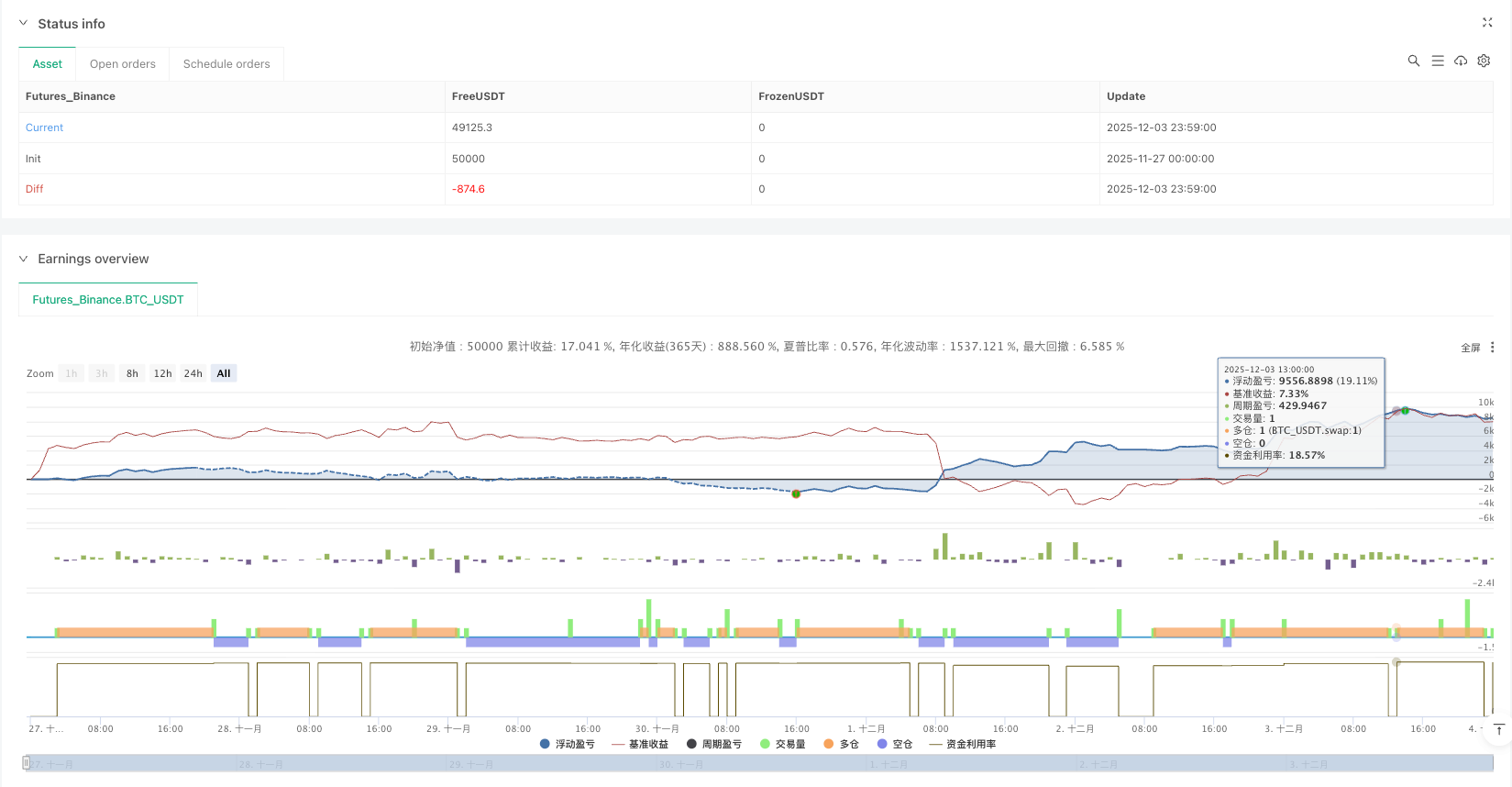This screenshot has width=1512, height=787.
Task: Open the table settings gear icon
Action: 1484,61
